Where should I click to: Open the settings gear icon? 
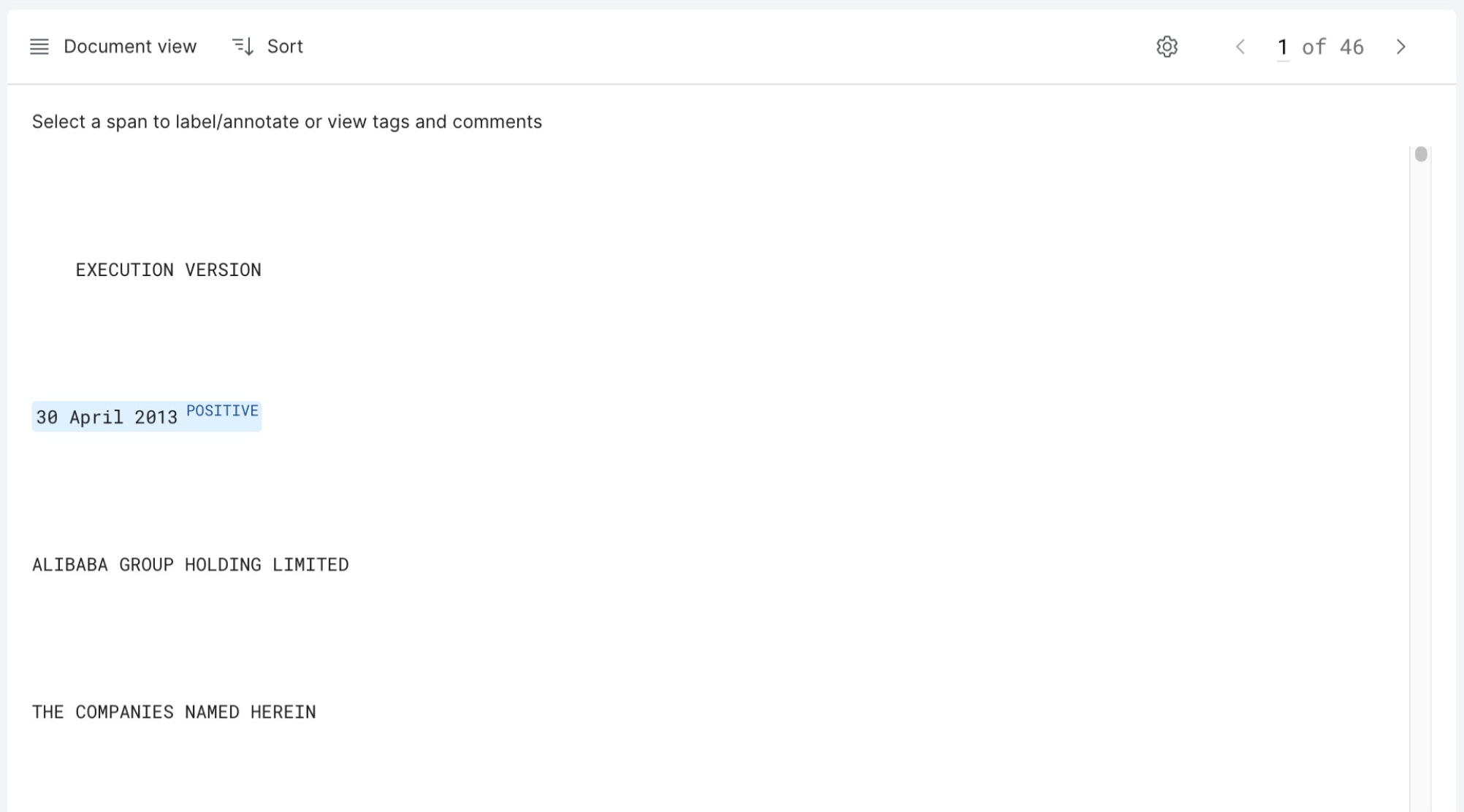pos(1167,47)
